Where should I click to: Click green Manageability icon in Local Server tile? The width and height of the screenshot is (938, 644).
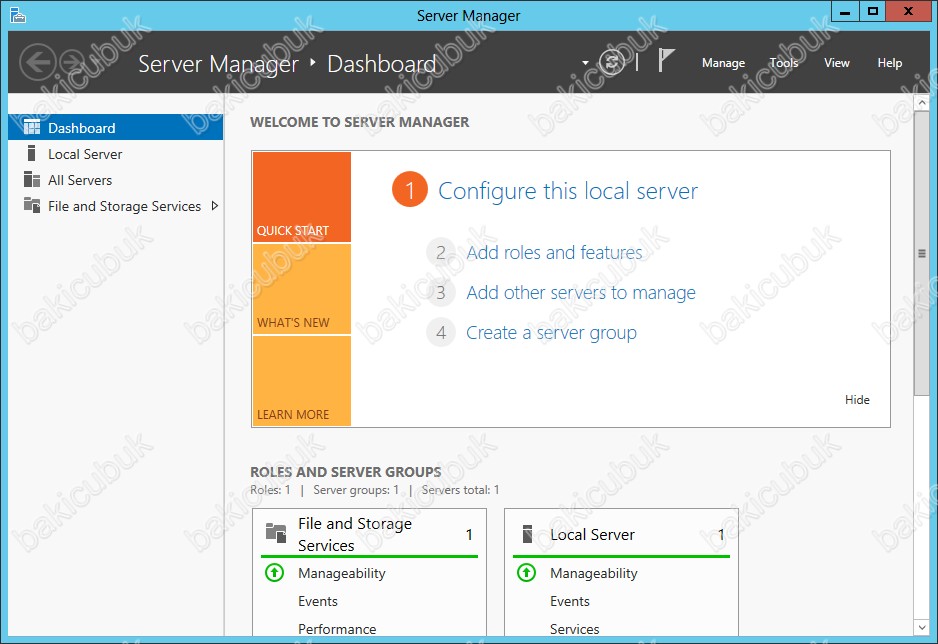[x=526, y=573]
